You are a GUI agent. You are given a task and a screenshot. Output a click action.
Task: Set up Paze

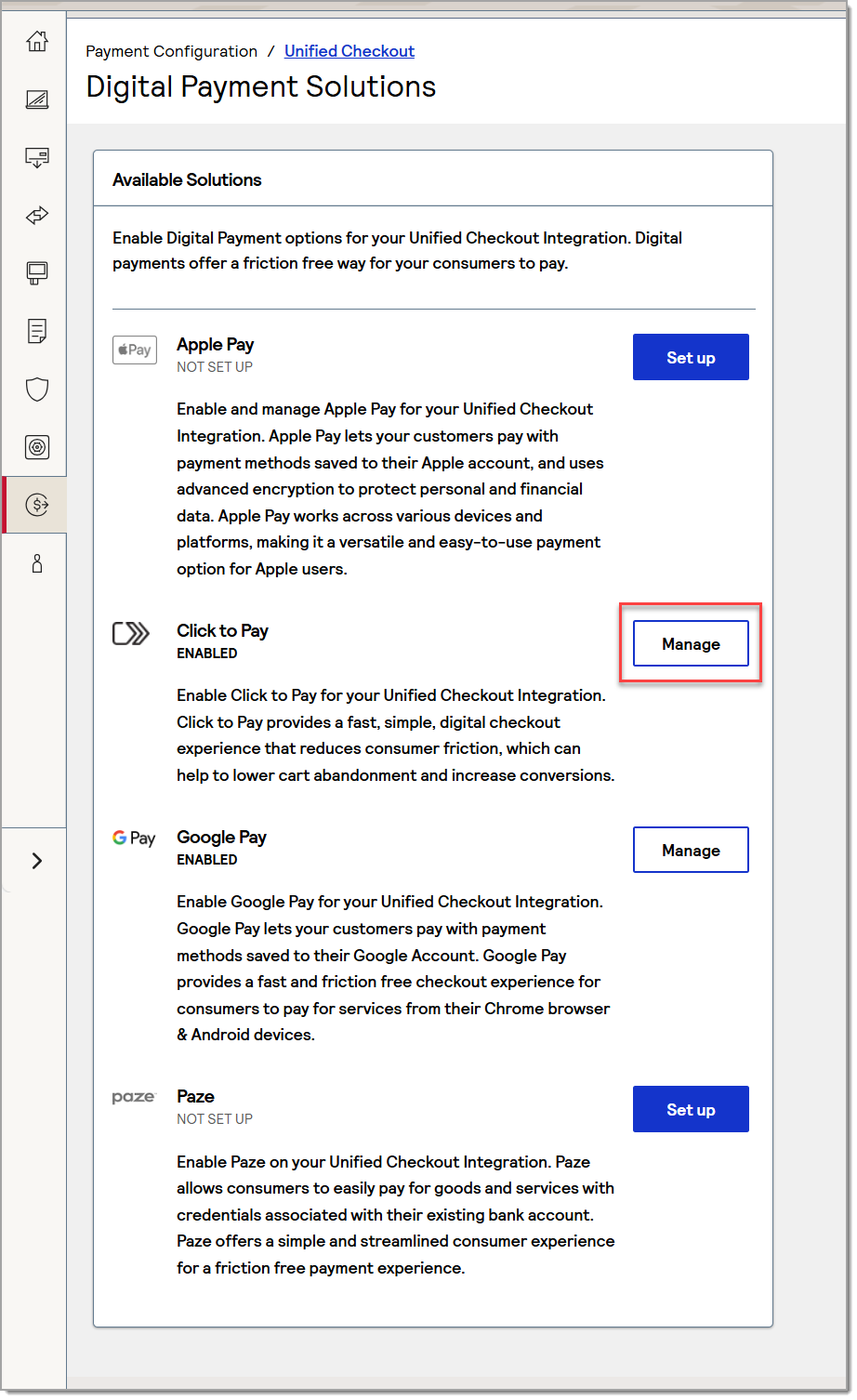tap(691, 1109)
